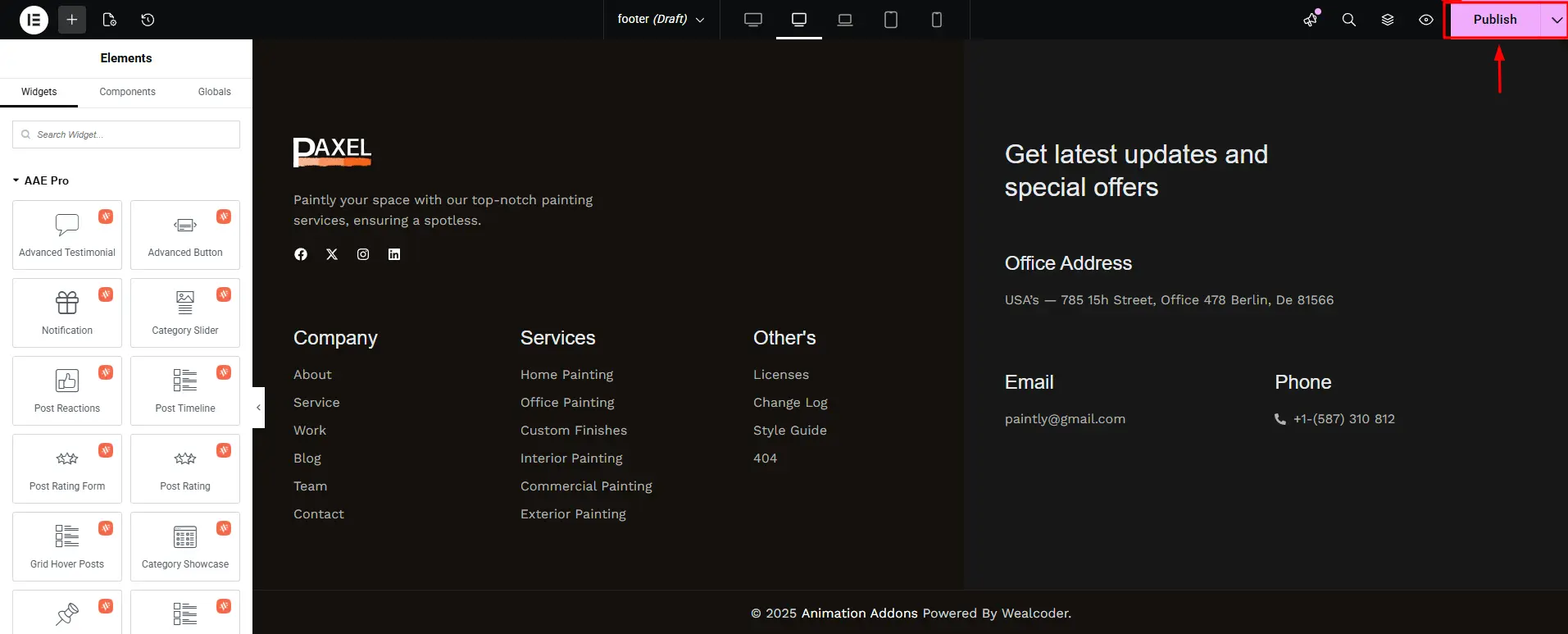
Task: Click the Facebook social icon
Action: 301,254
